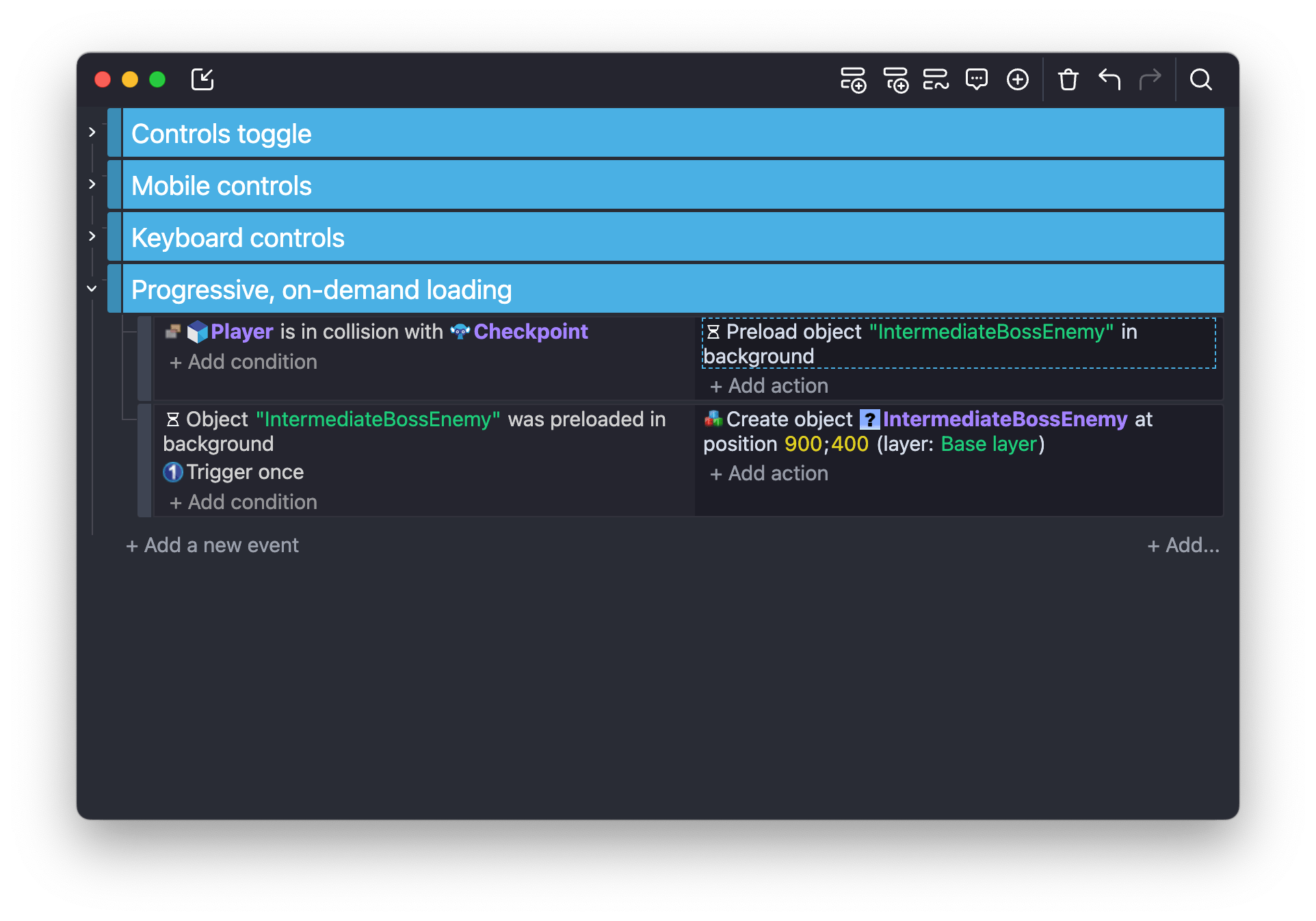Close the window with the red button
The width and height of the screenshot is (1316, 921).
pyautogui.click(x=103, y=79)
